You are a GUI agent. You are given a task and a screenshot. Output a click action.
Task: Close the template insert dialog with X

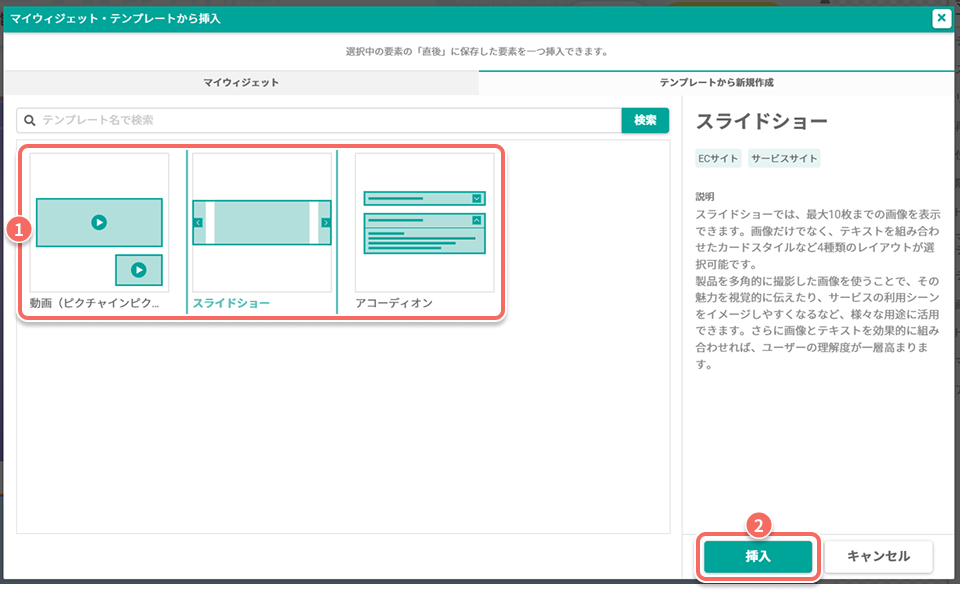point(941,18)
